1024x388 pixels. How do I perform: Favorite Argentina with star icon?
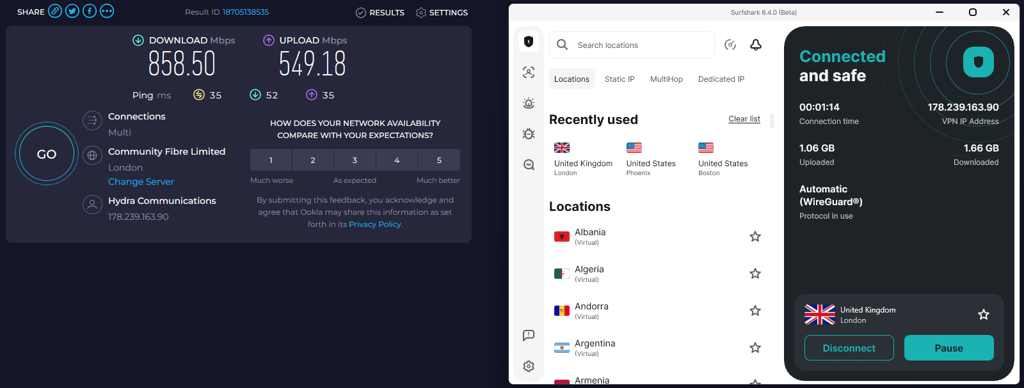coord(755,348)
